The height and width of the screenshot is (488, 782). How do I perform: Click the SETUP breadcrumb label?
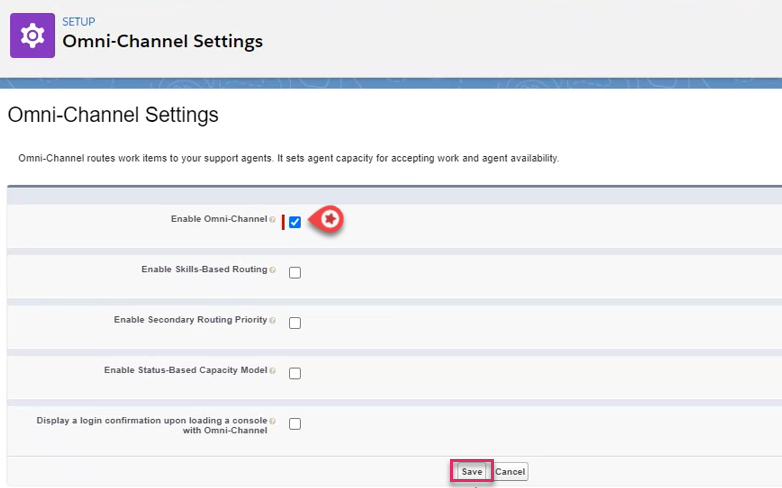78,20
